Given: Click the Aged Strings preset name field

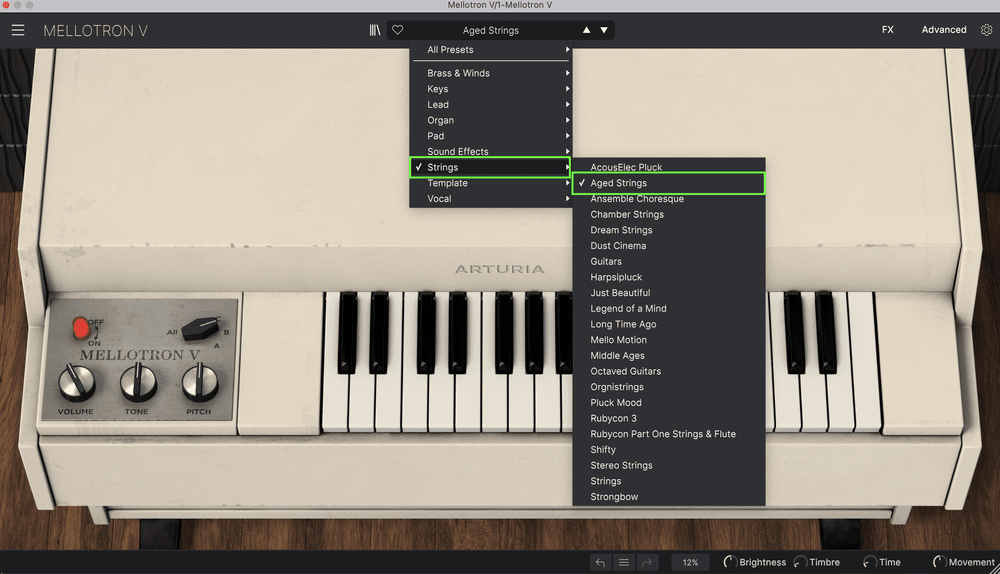Looking at the screenshot, I should (x=490, y=30).
